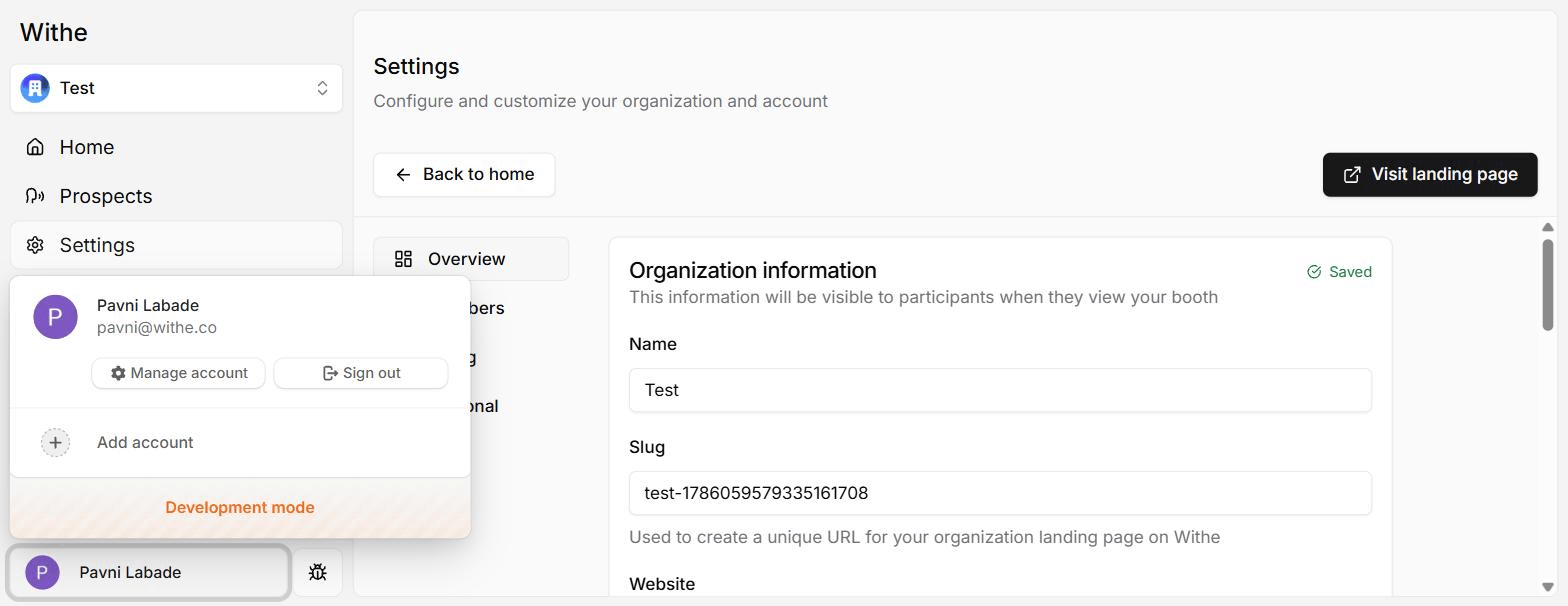Click the Settings page heading

(x=416, y=66)
